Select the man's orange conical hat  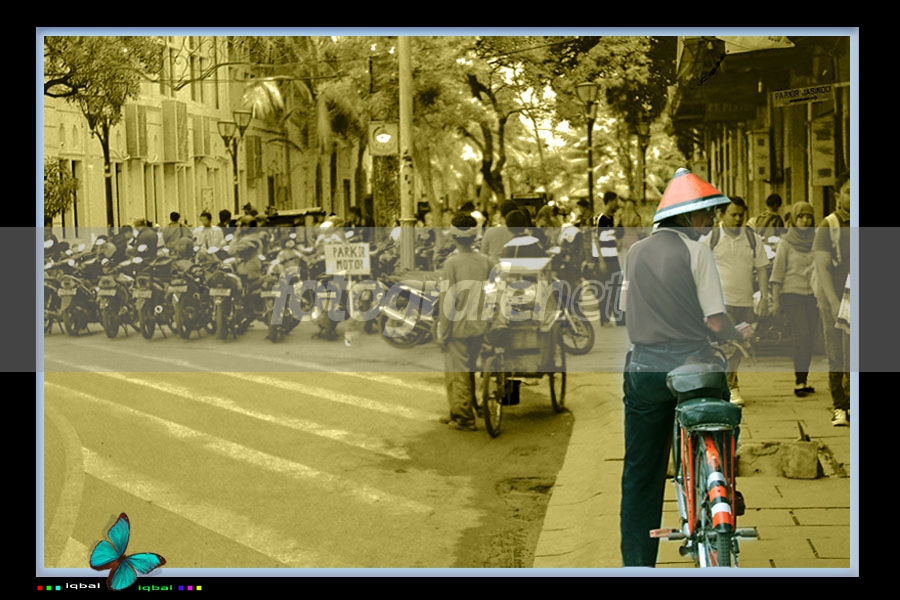tap(690, 195)
